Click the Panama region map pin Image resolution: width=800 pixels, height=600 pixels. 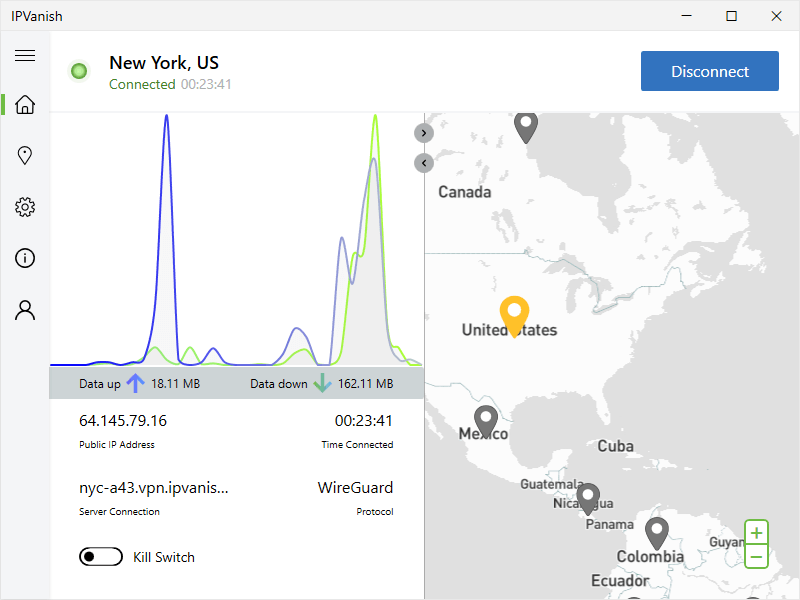[588, 496]
